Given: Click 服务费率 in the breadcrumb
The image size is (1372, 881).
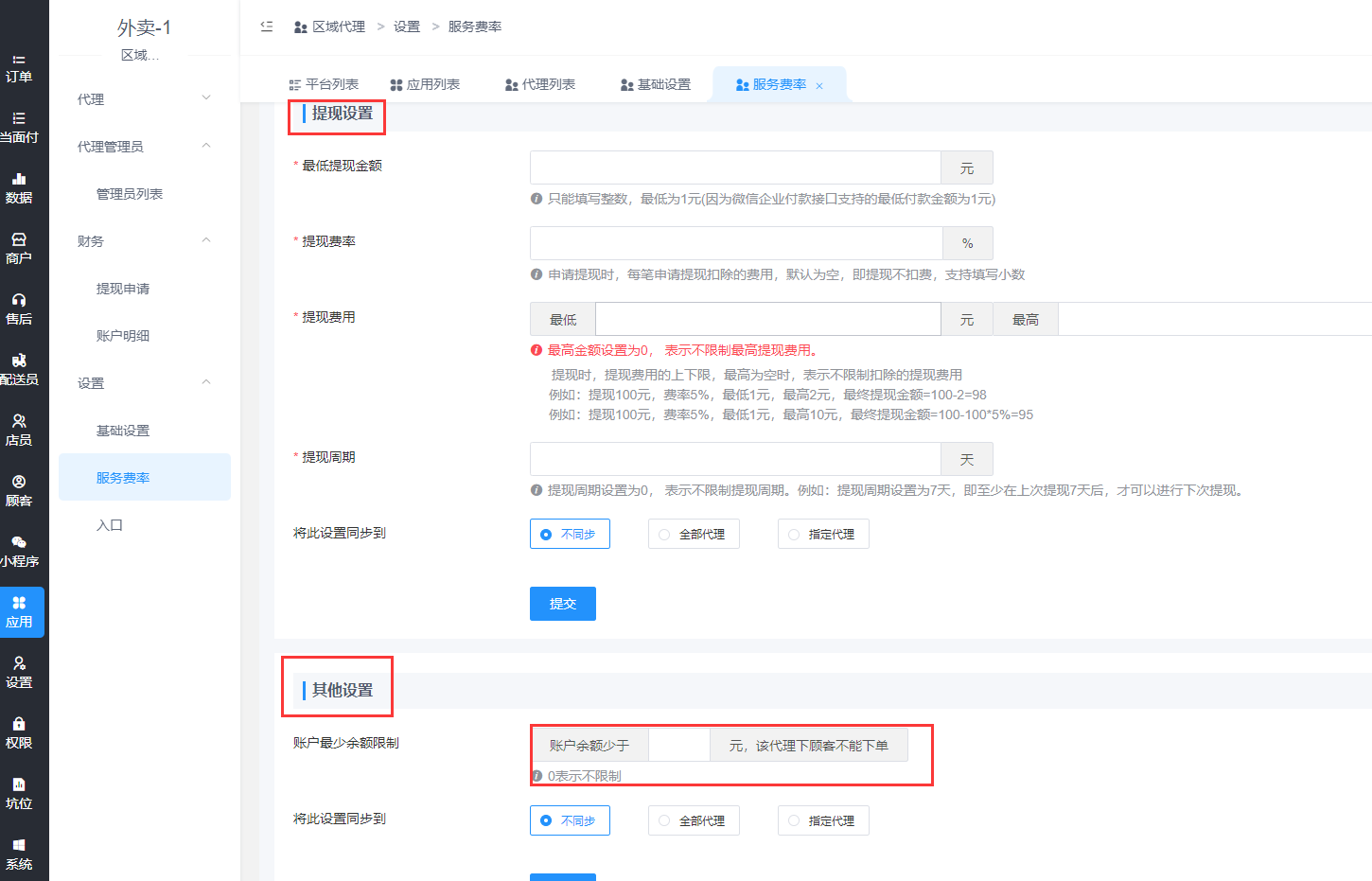Looking at the screenshot, I should pos(475,26).
